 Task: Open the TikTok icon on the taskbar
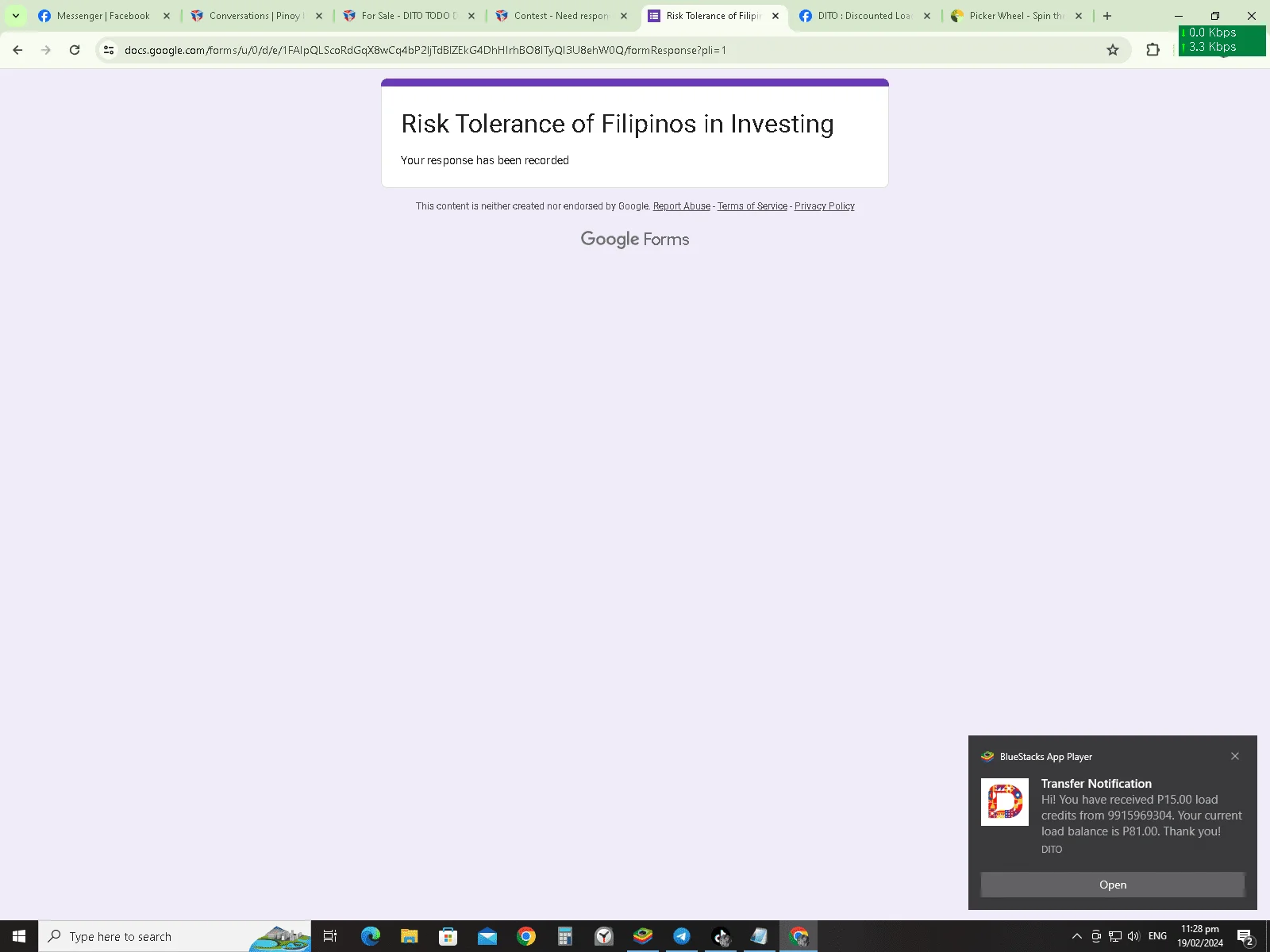tap(721, 936)
